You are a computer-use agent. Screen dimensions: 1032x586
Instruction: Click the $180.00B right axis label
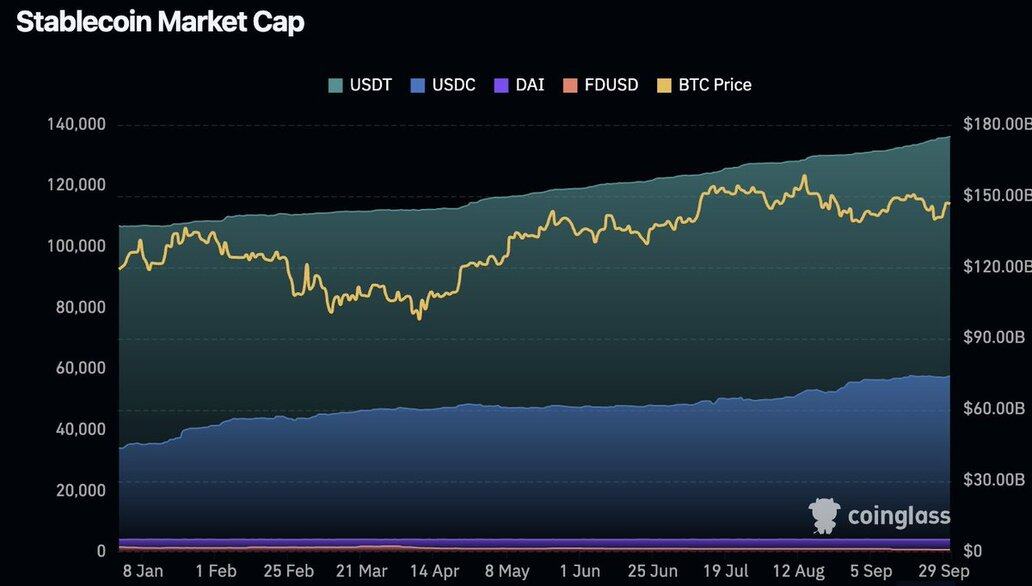click(x=996, y=124)
